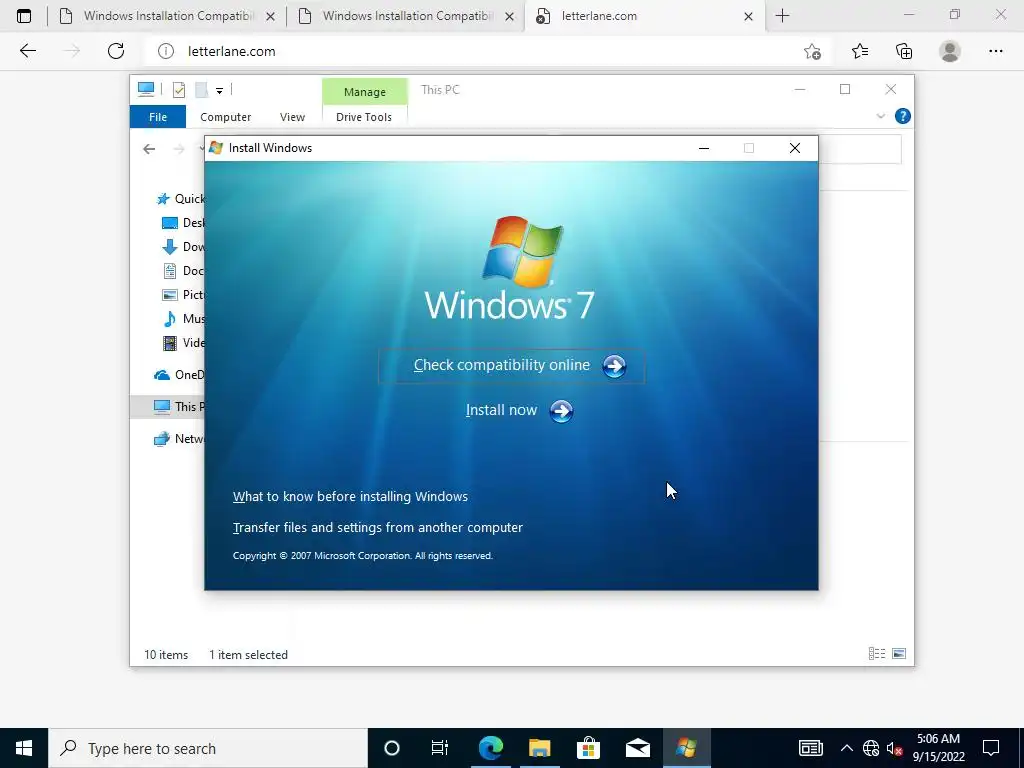Open File Explorer Help question mark

(x=903, y=116)
